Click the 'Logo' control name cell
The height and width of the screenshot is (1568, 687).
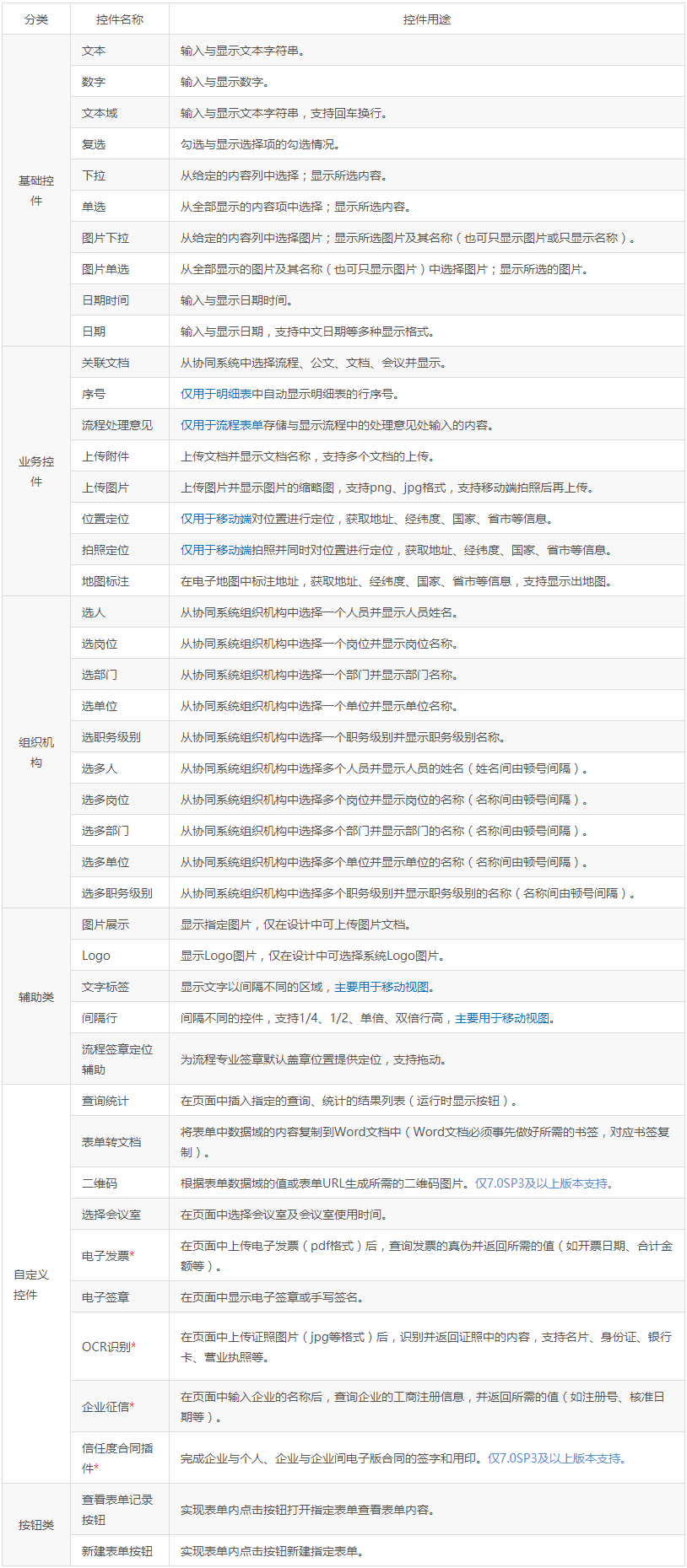tap(120, 956)
